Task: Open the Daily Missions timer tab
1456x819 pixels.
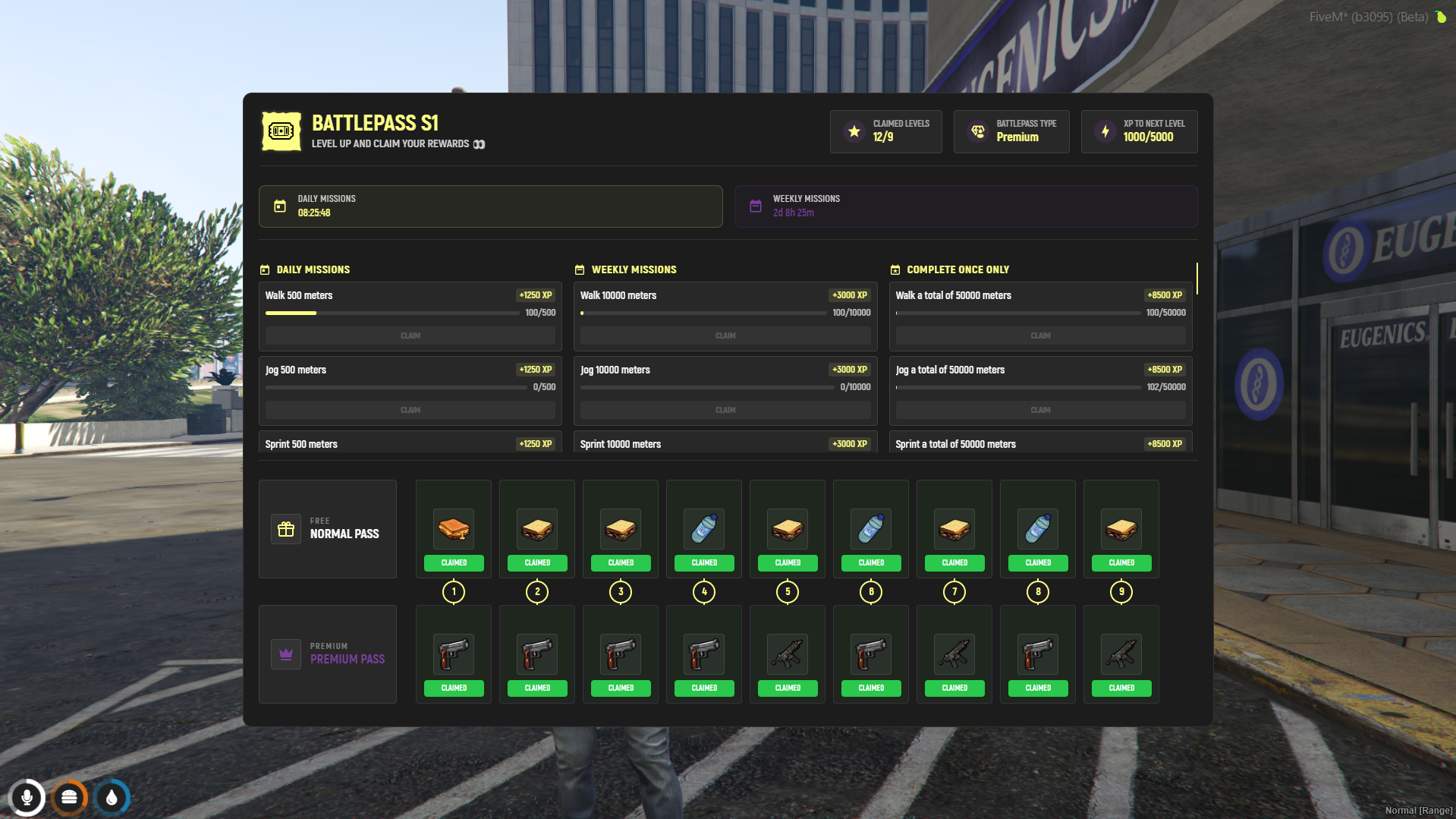Action: (x=490, y=206)
